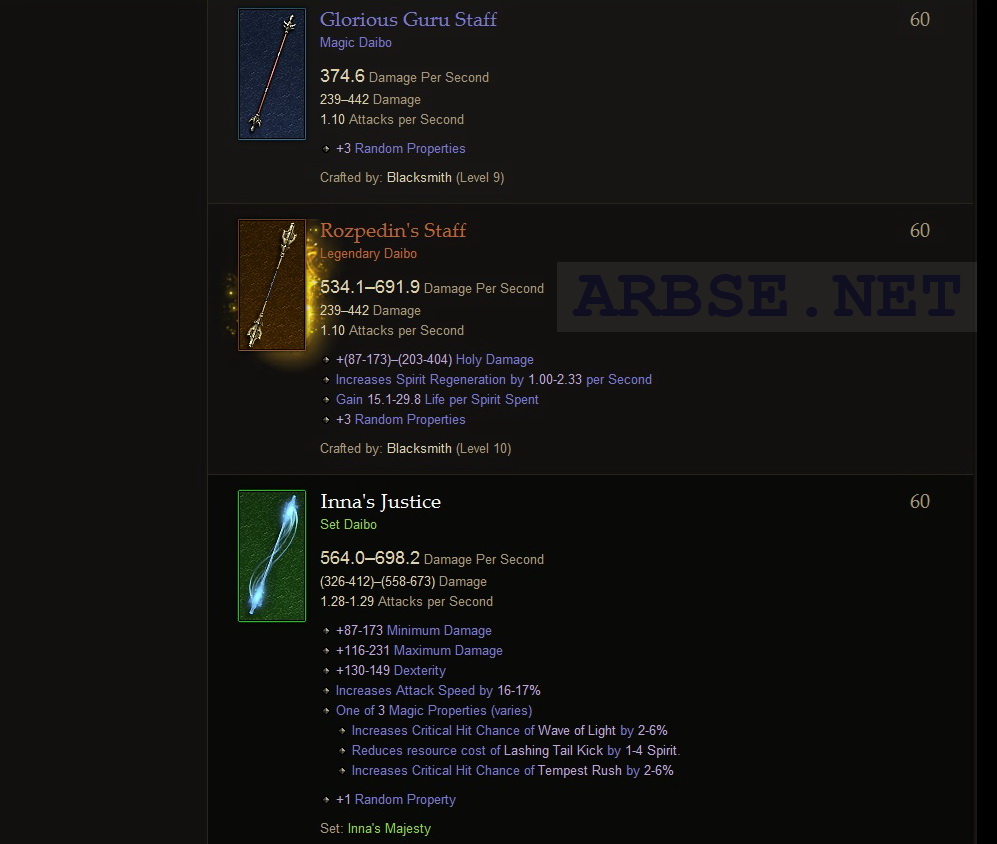Open the Glorious Guru Staff item icon

coord(272,74)
